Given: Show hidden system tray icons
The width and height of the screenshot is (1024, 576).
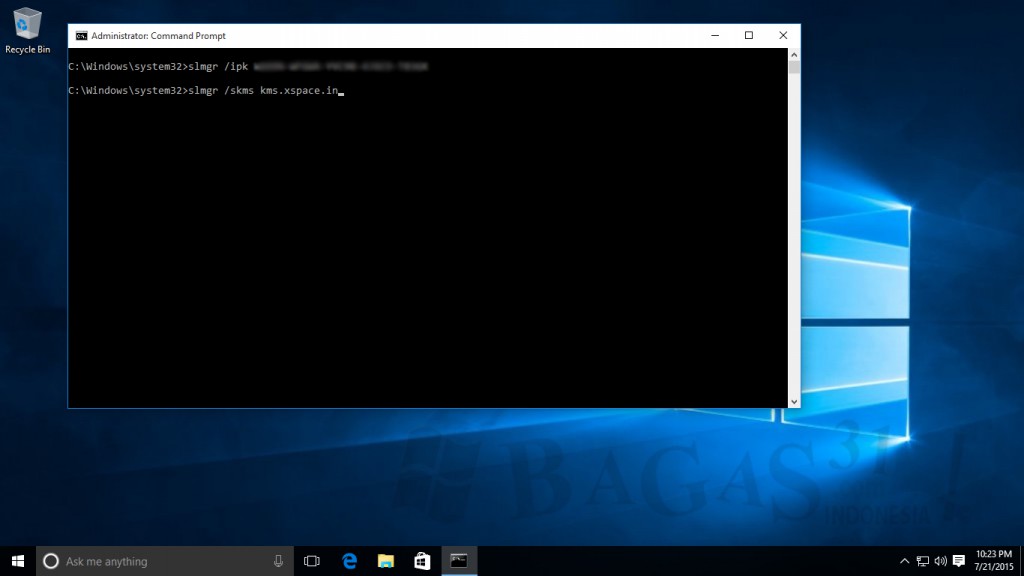Looking at the screenshot, I should pos(904,561).
